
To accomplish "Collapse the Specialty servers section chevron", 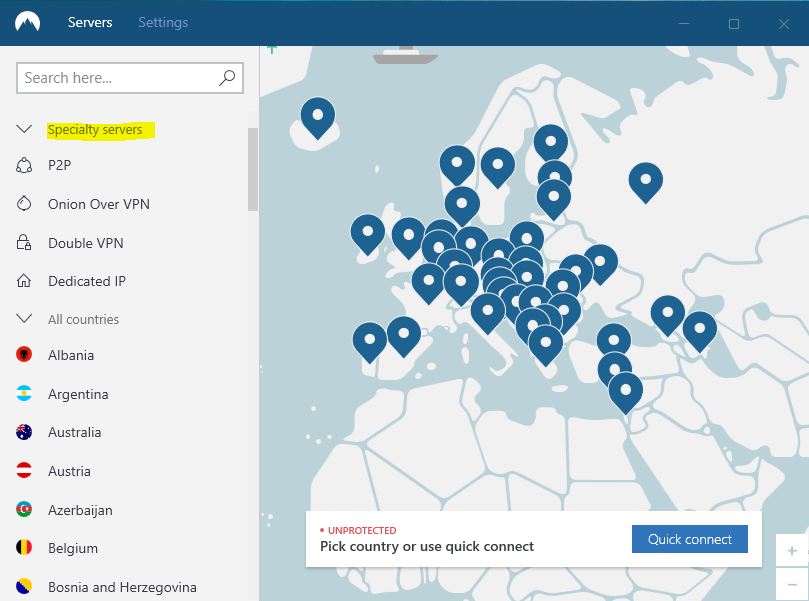I will click(x=24, y=129).
